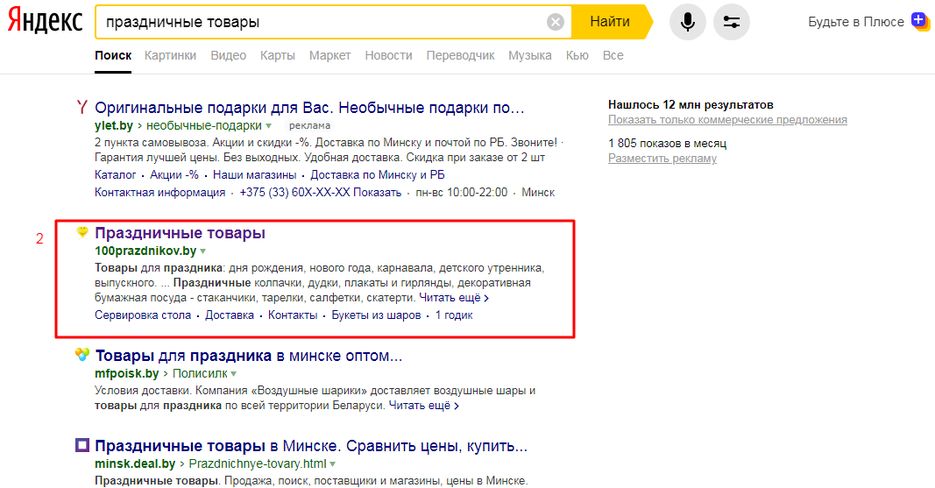Click the 100prazdnikov.by domain link

tap(145, 251)
